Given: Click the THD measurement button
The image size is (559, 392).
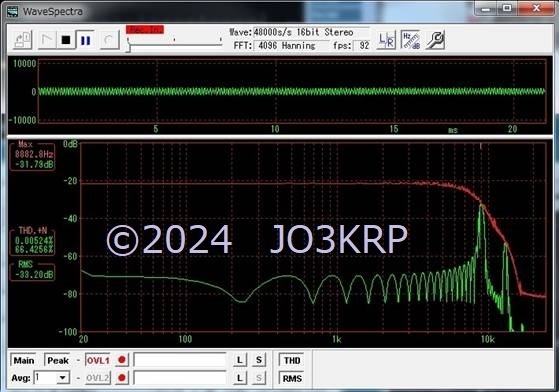Looking at the screenshot, I should click(292, 360).
